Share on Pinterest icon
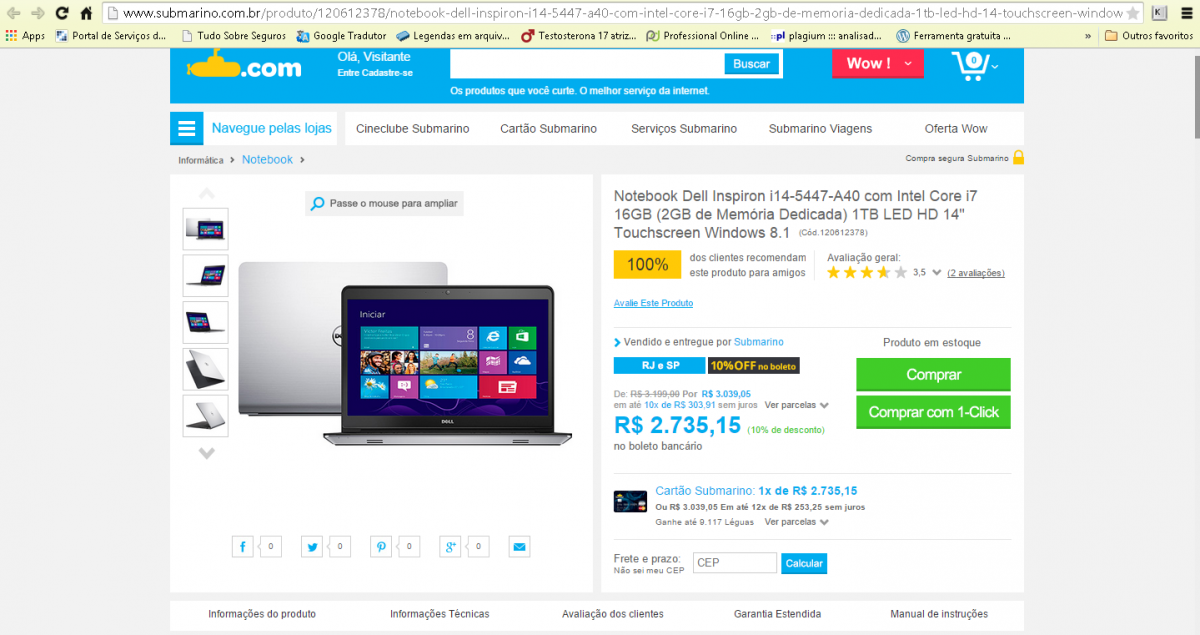The image size is (1200, 635). click(x=381, y=547)
